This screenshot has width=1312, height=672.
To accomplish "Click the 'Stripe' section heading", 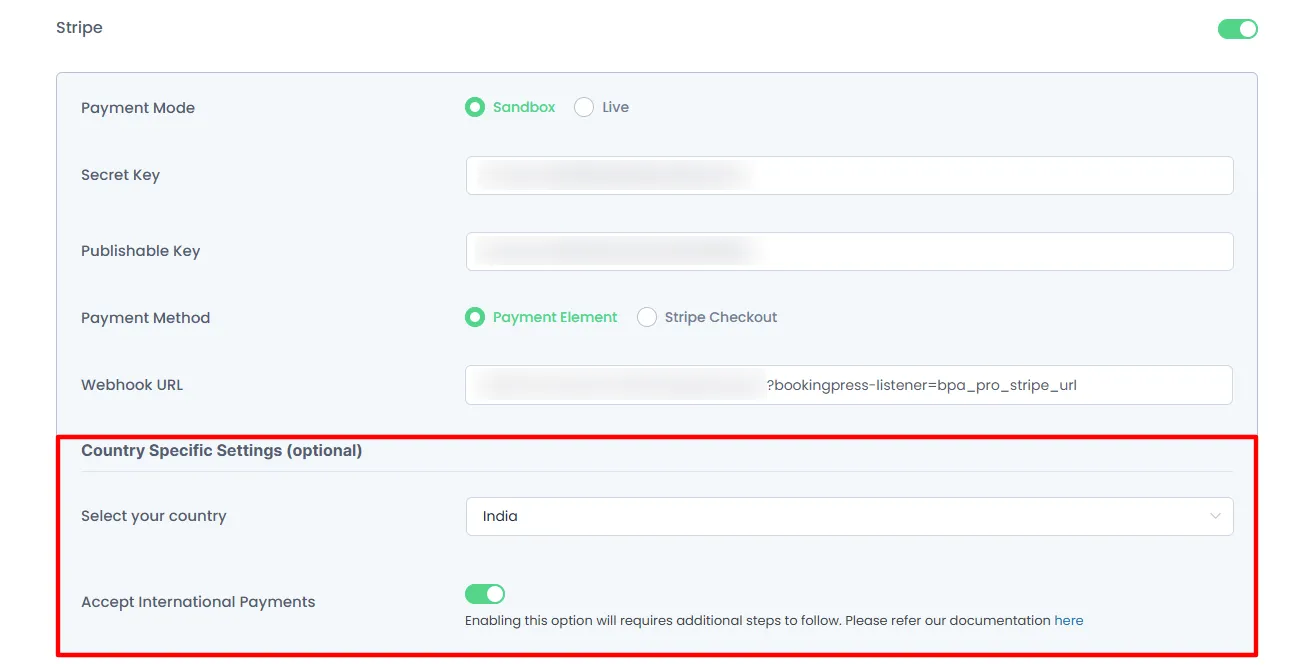I will [x=79, y=28].
